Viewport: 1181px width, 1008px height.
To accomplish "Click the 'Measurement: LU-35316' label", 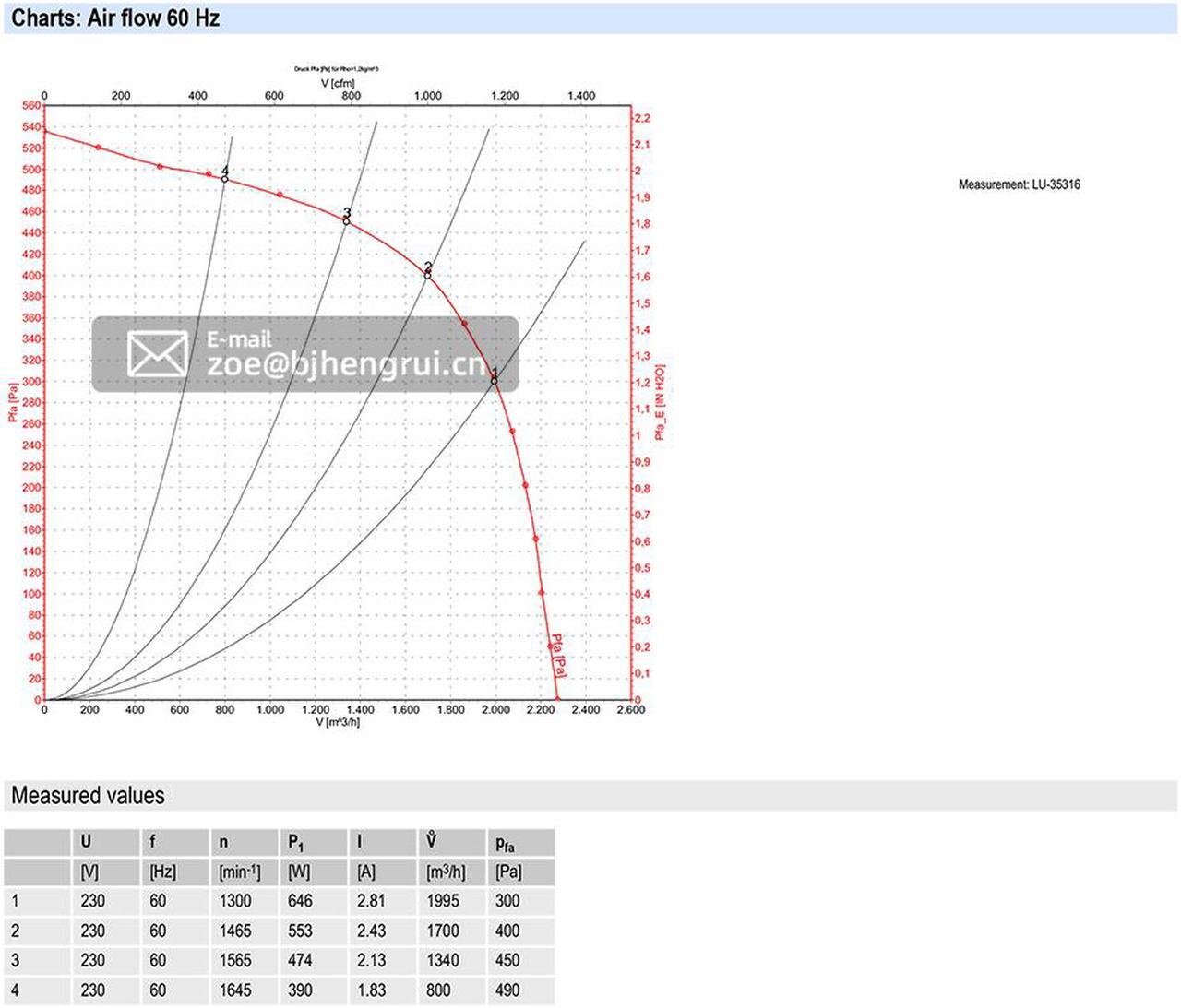I will pyautogui.click(x=1020, y=184).
